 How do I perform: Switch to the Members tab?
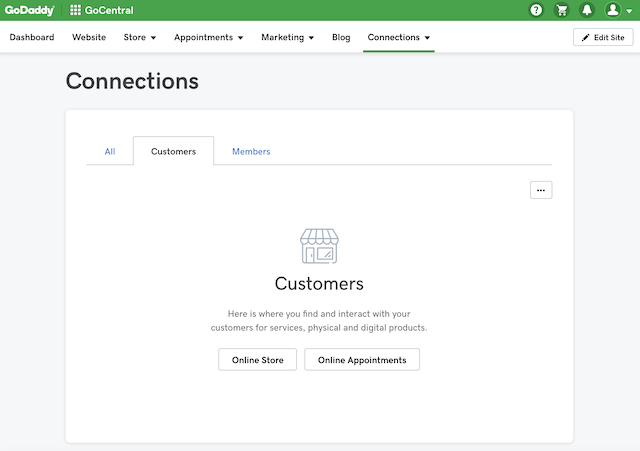251,151
